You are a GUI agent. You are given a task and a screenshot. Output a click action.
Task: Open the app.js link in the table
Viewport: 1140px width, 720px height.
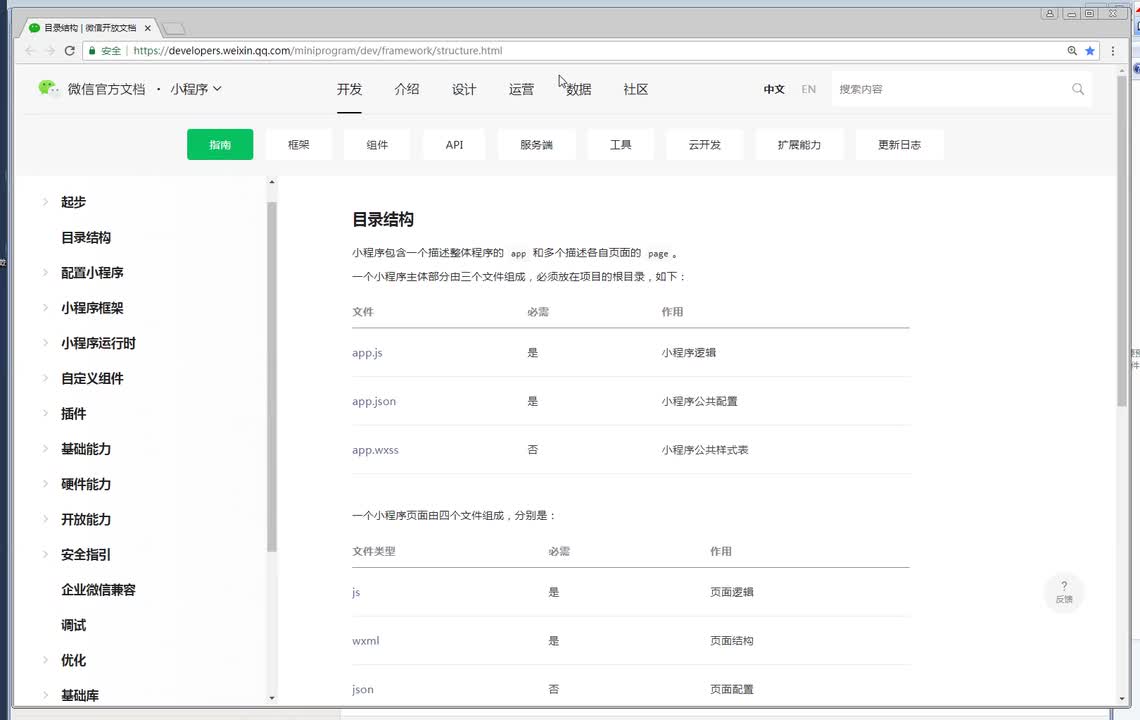point(367,353)
